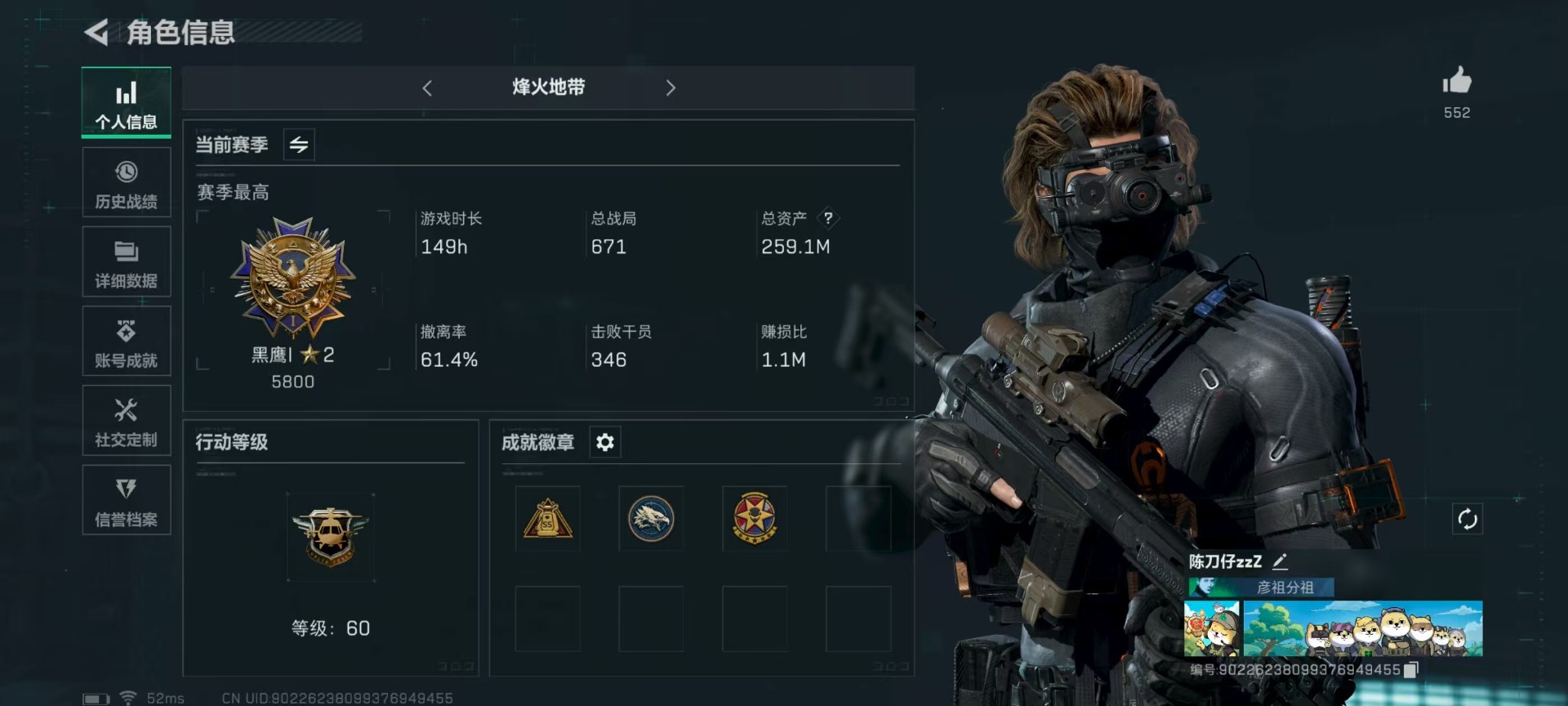Click the question mark next to 总资产
The height and width of the screenshot is (706, 1568).
(828, 218)
